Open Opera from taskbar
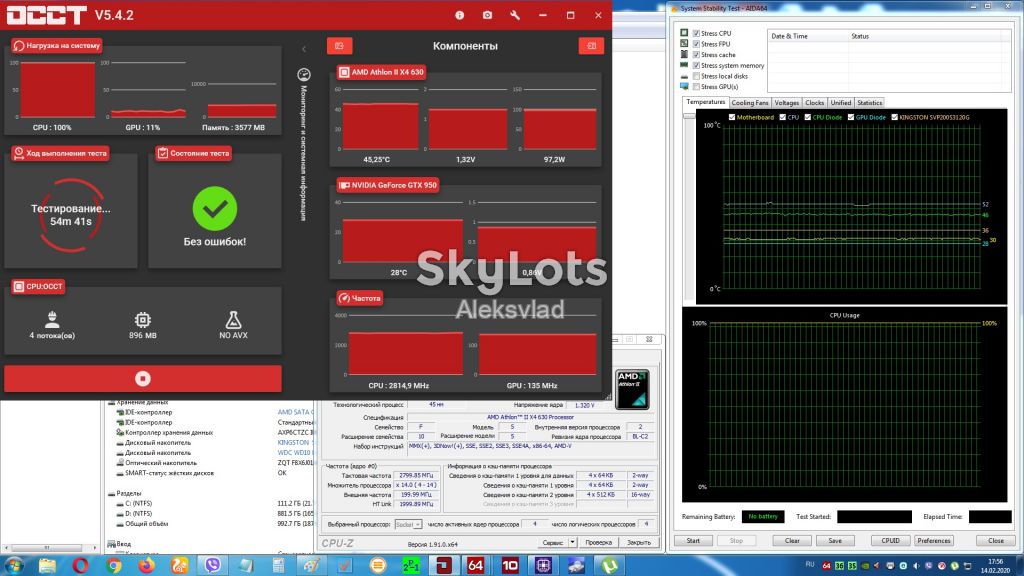 click(x=80, y=565)
